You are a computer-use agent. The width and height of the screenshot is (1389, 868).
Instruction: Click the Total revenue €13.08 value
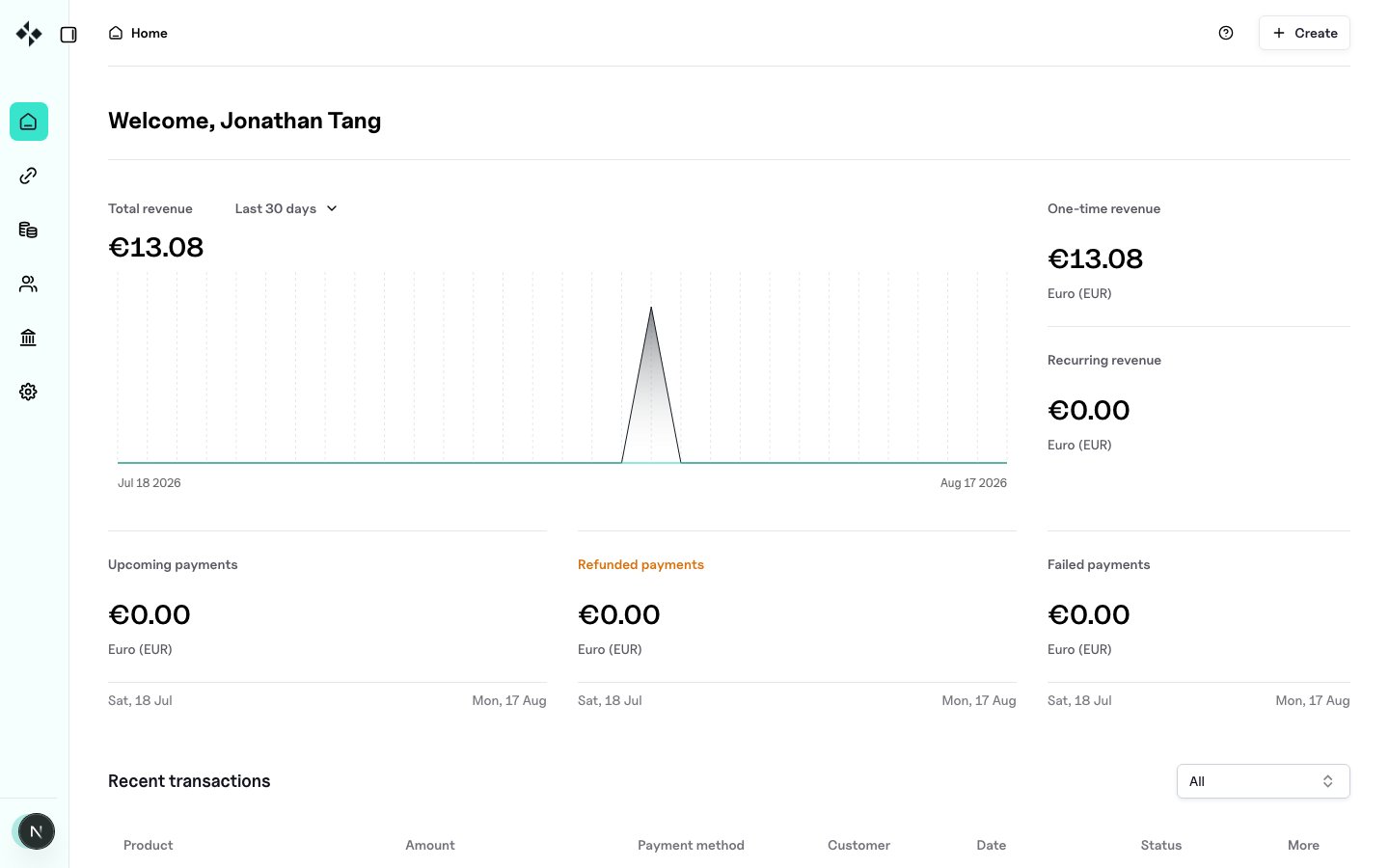pos(156,248)
